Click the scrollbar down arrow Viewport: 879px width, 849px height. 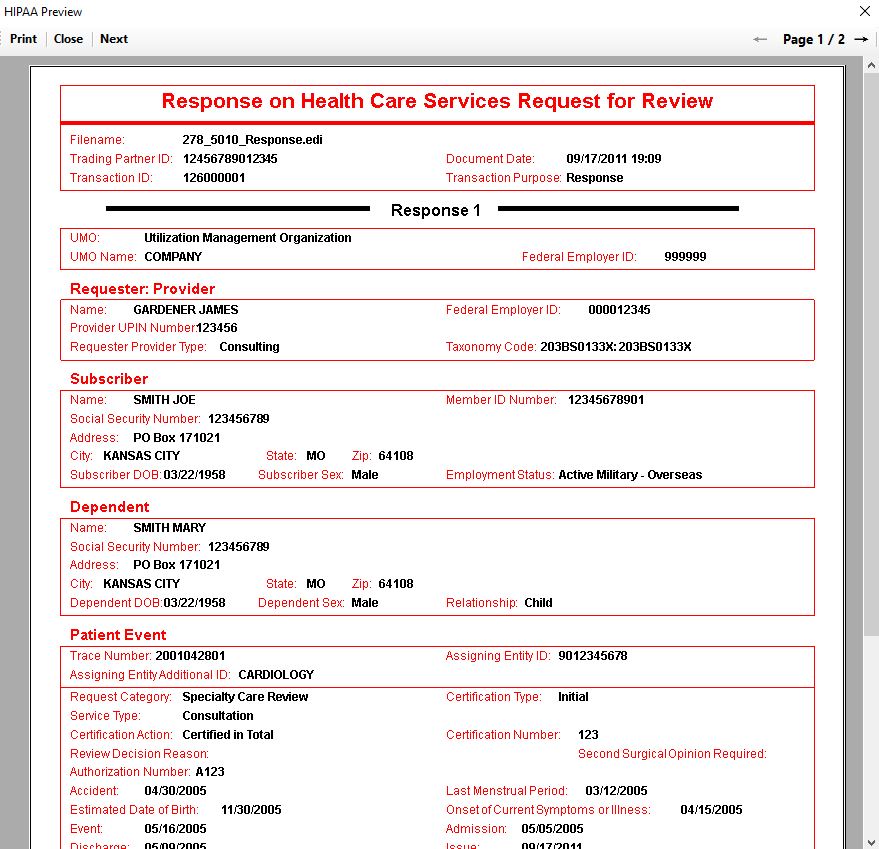click(x=871, y=842)
